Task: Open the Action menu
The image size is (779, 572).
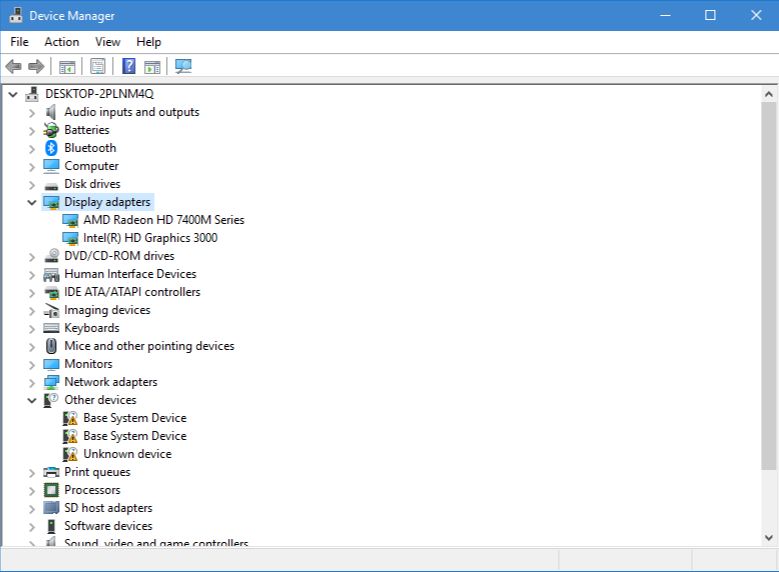Action: point(62,42)
